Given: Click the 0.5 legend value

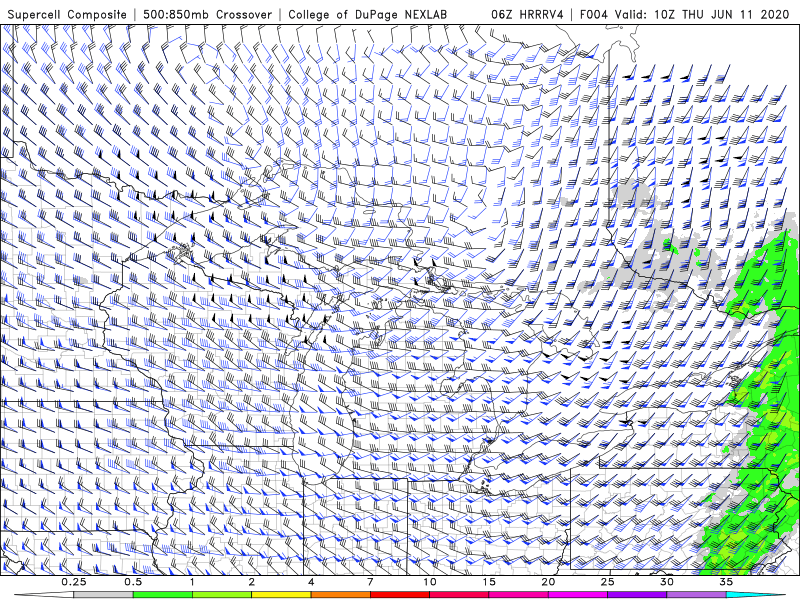Looking at the screenshot, I should pyautogui.click(x=133, y=582).
